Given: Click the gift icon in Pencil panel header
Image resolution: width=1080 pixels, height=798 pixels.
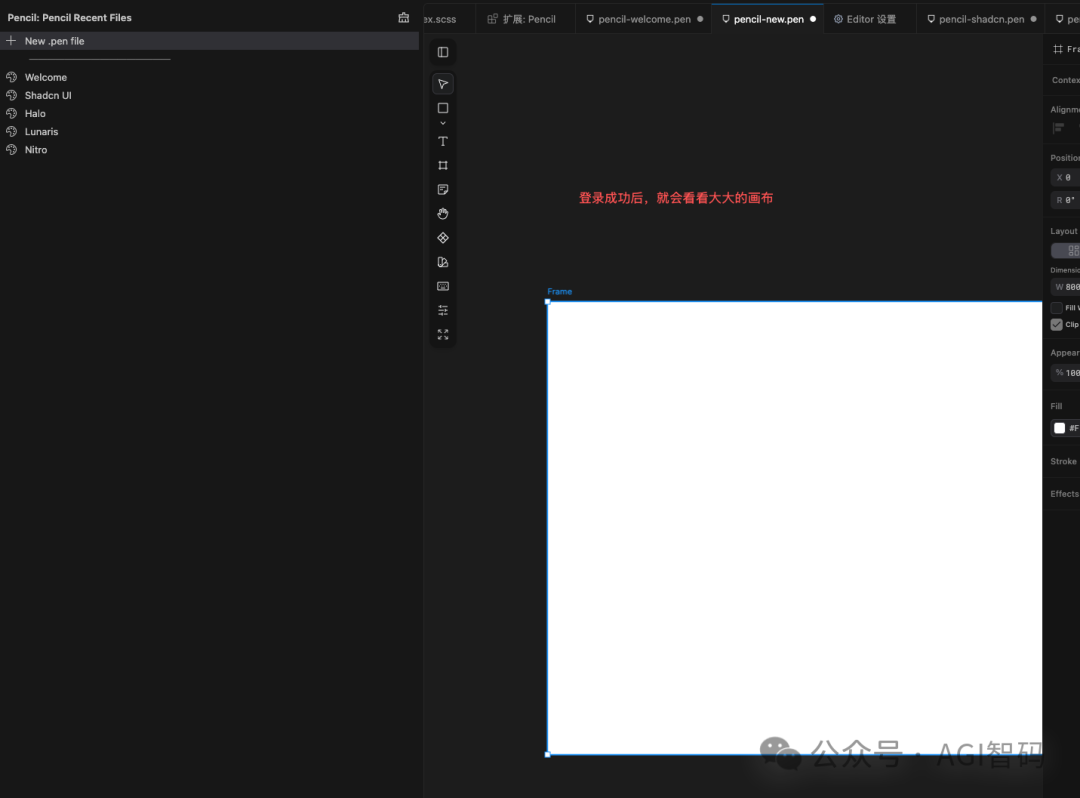Looking at the screenshot, I should (x=404, y=18).
